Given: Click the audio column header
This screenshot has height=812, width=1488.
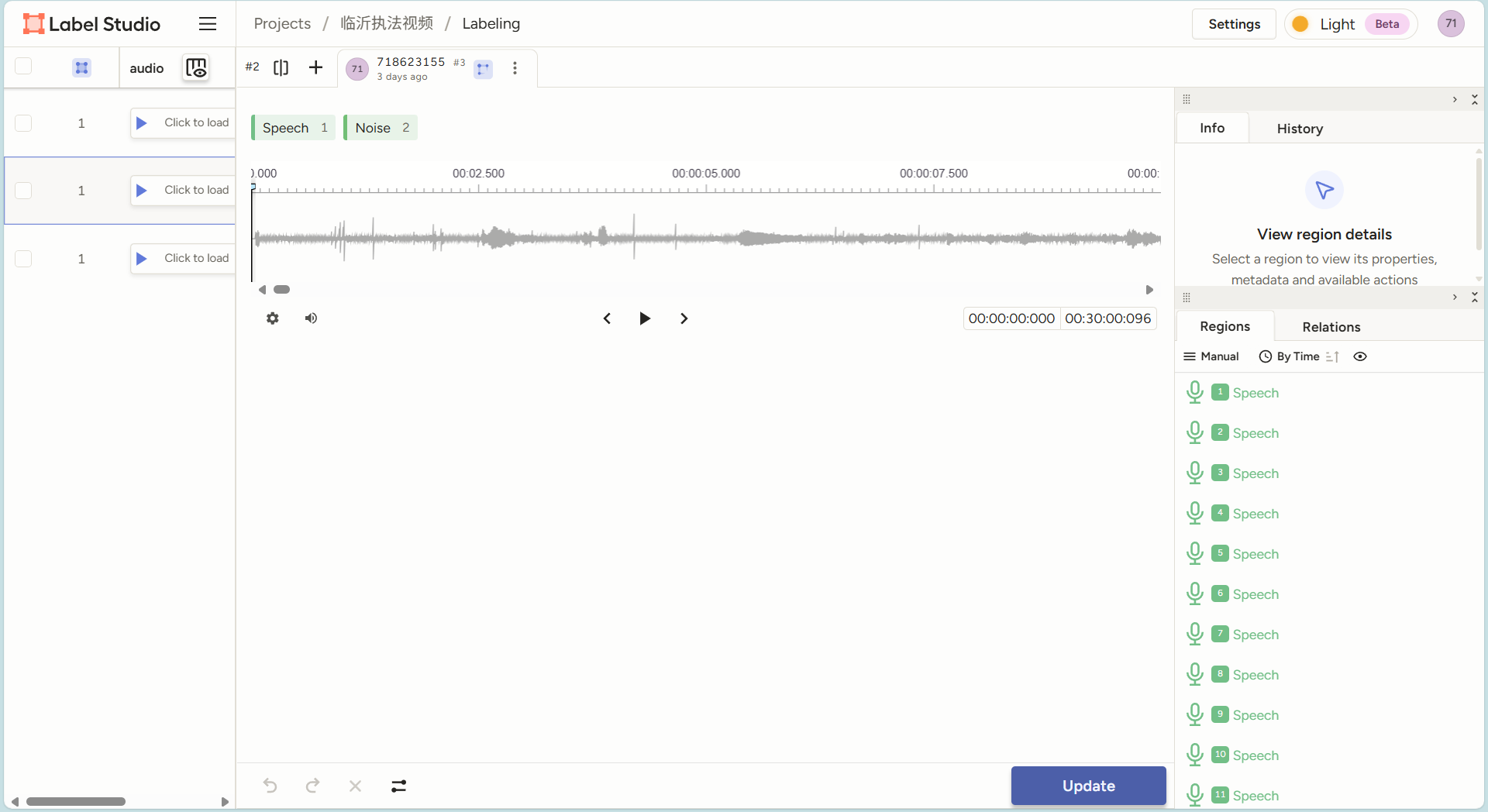Looking at the screenshot, I should pos(146,68).
